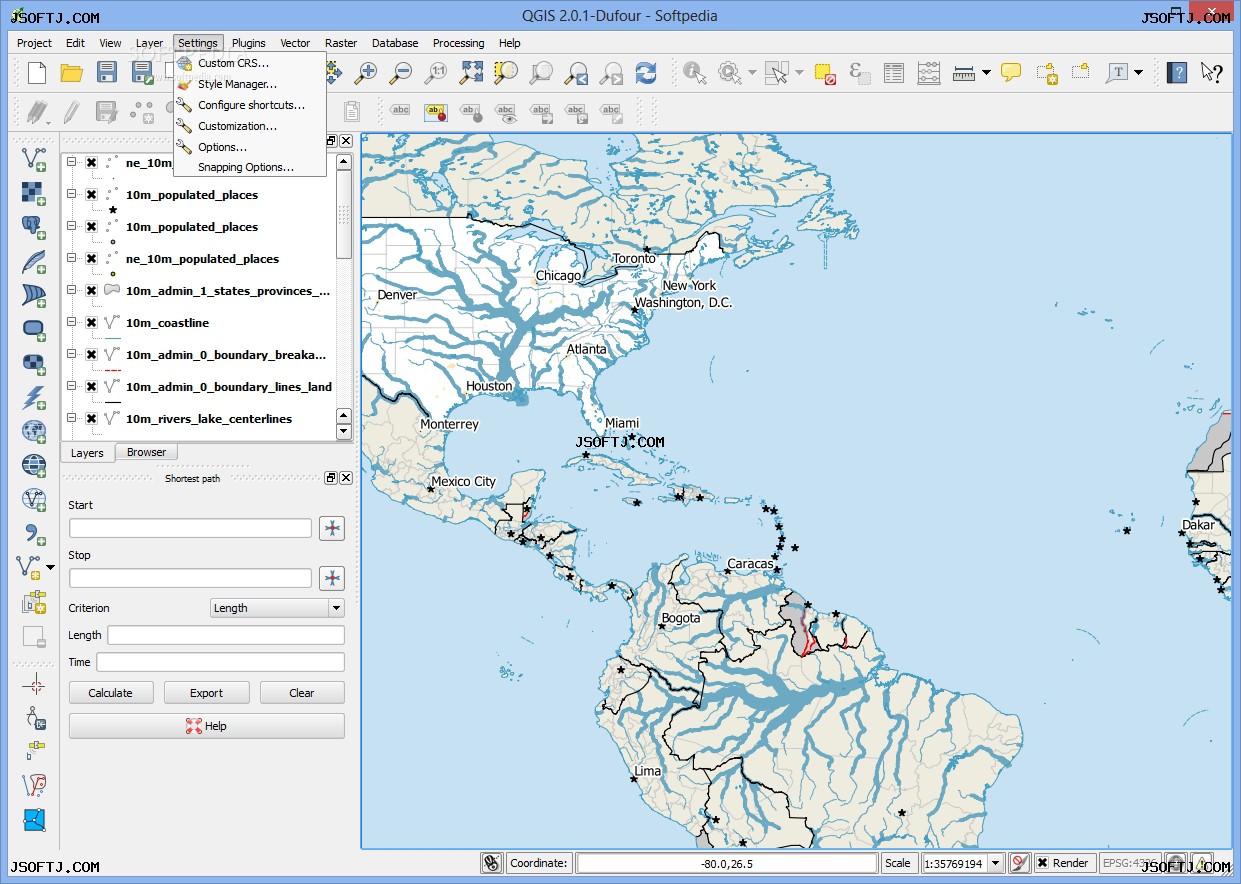Click Add SpatiaLite Layer feather icon
The height and width of the screenshot is (884, 1241).
[34, 261]
